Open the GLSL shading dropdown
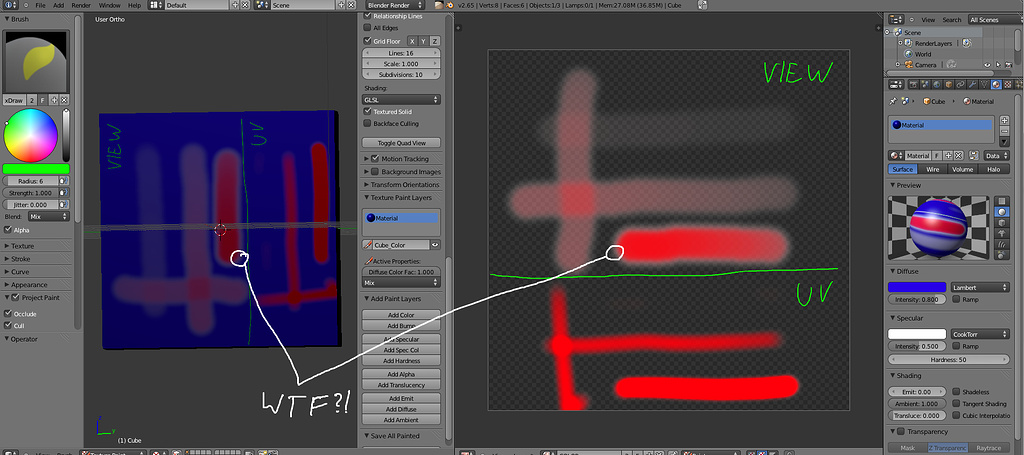 point(402,100)
